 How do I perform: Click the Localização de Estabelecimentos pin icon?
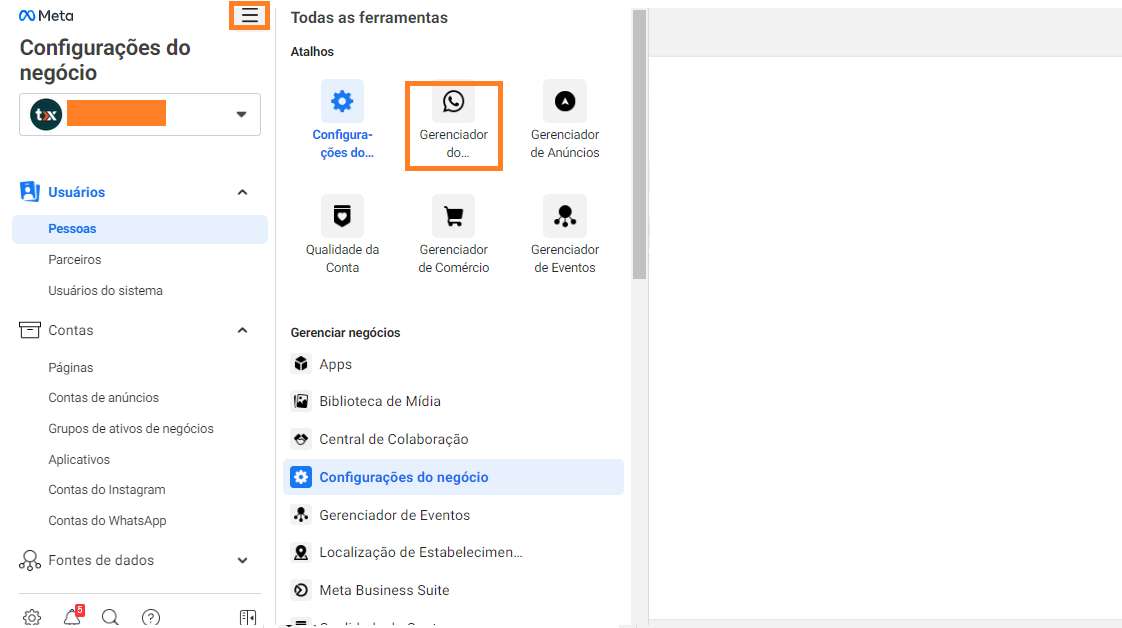pos(301,552)
